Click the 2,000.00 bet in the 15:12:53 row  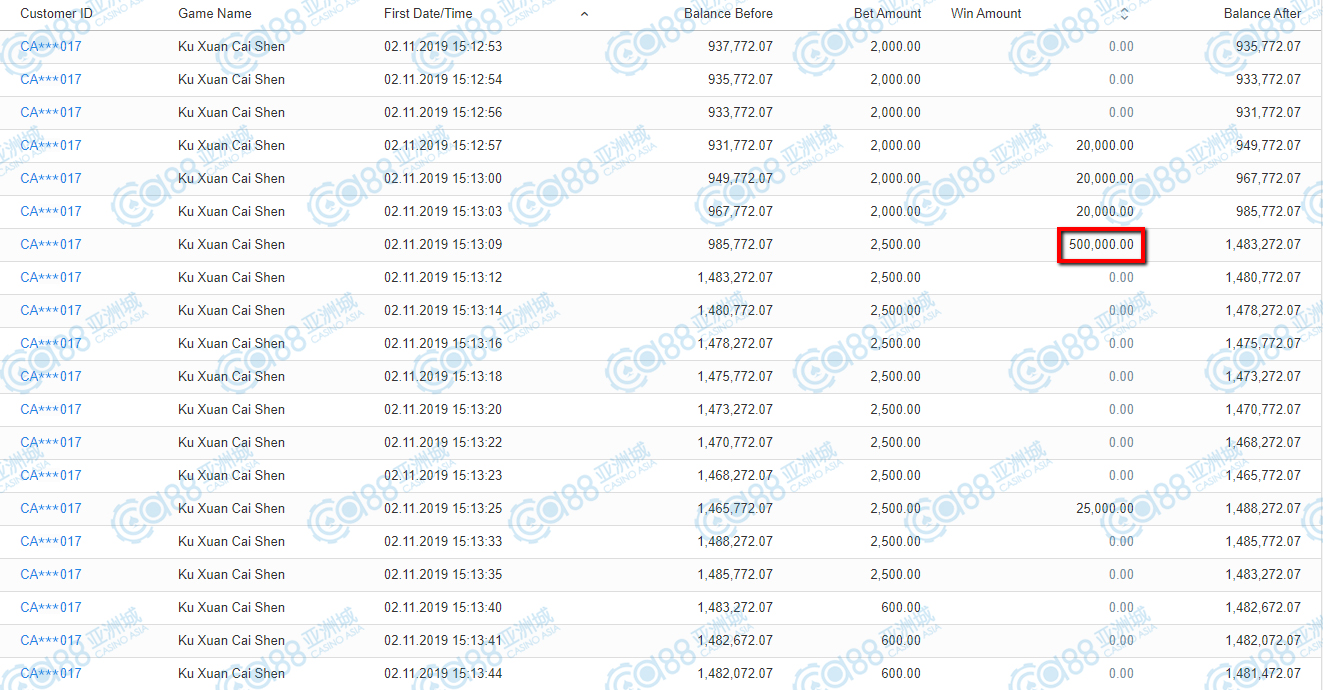click(x=896, y=46)
